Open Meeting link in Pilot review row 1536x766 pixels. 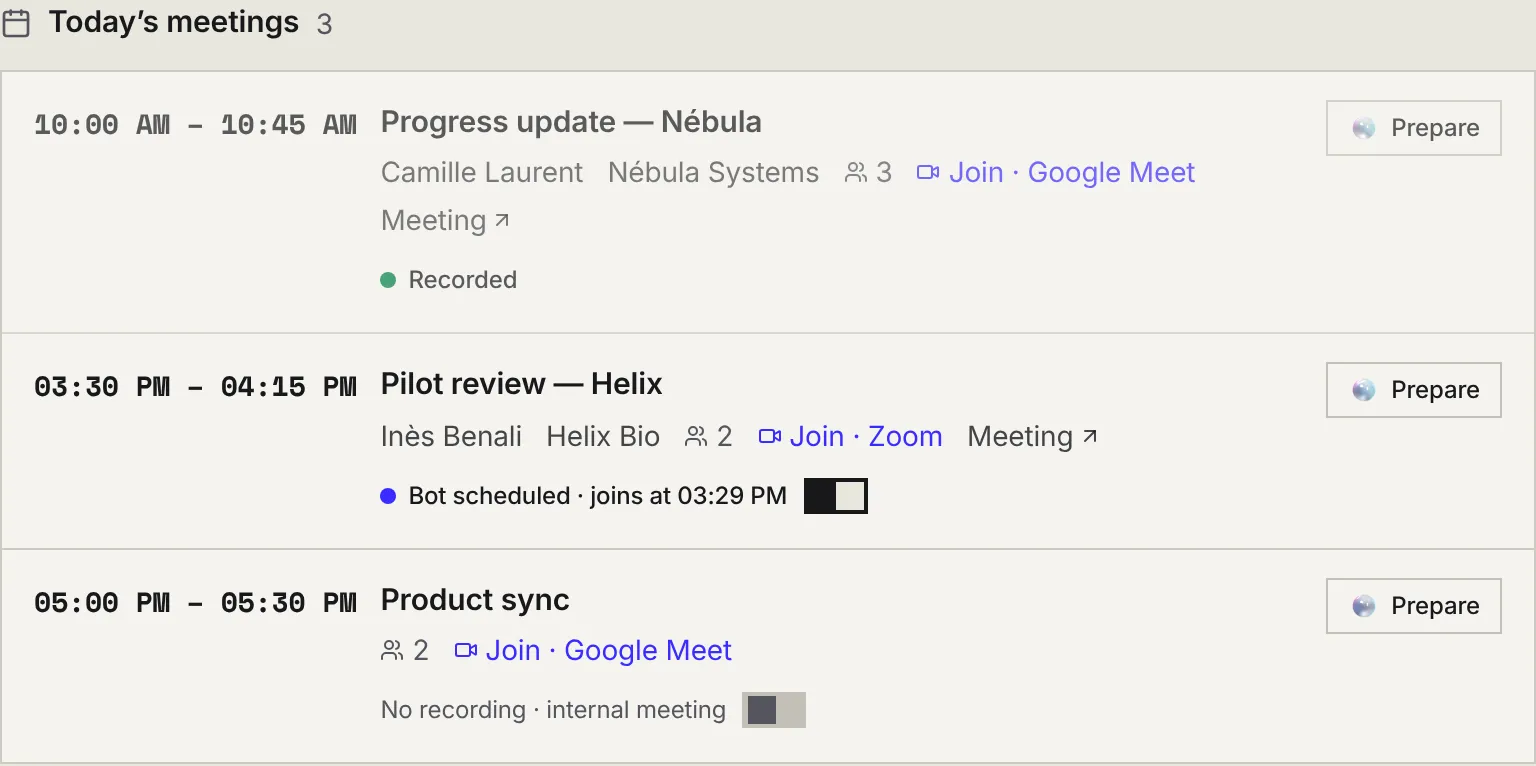pyautogui.click(x=1033, y=437)
